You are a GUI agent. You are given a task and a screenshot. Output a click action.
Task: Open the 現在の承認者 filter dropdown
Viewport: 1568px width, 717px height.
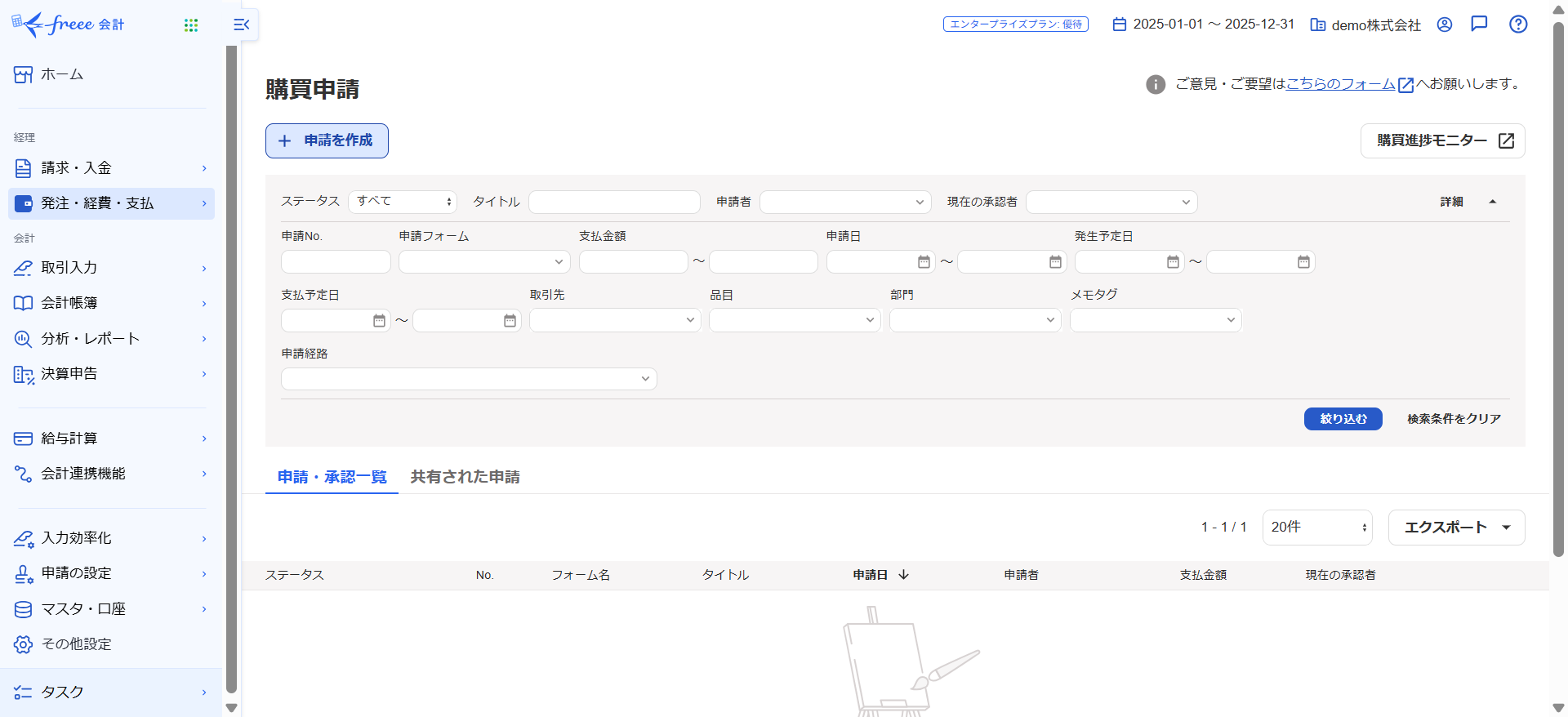pos(1111,202)
